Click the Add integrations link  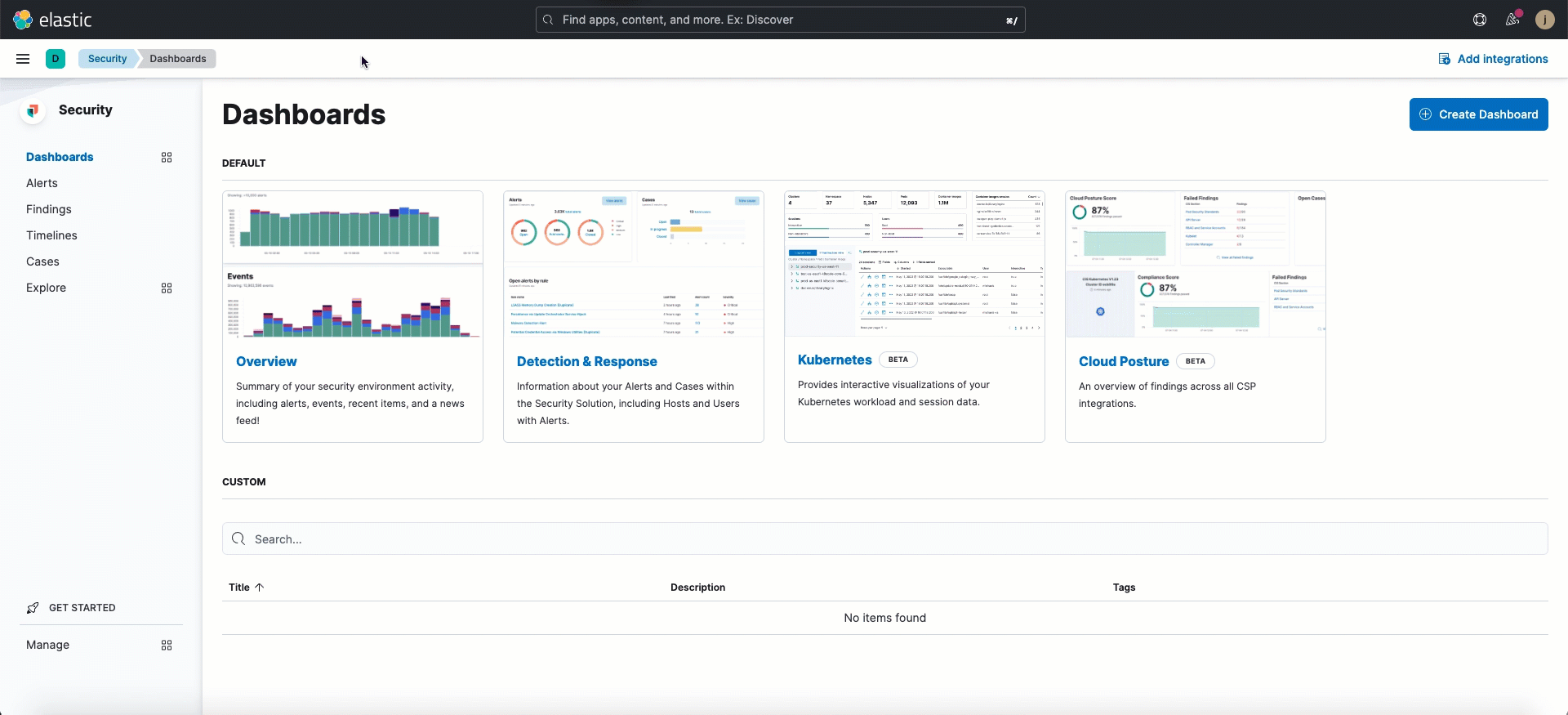click(x=1493, y=59)
